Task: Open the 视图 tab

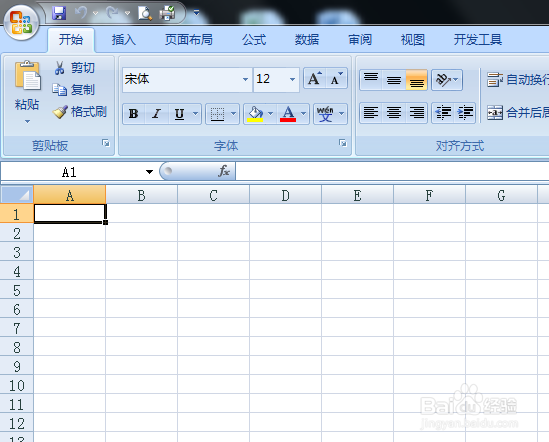Action: 413,40
